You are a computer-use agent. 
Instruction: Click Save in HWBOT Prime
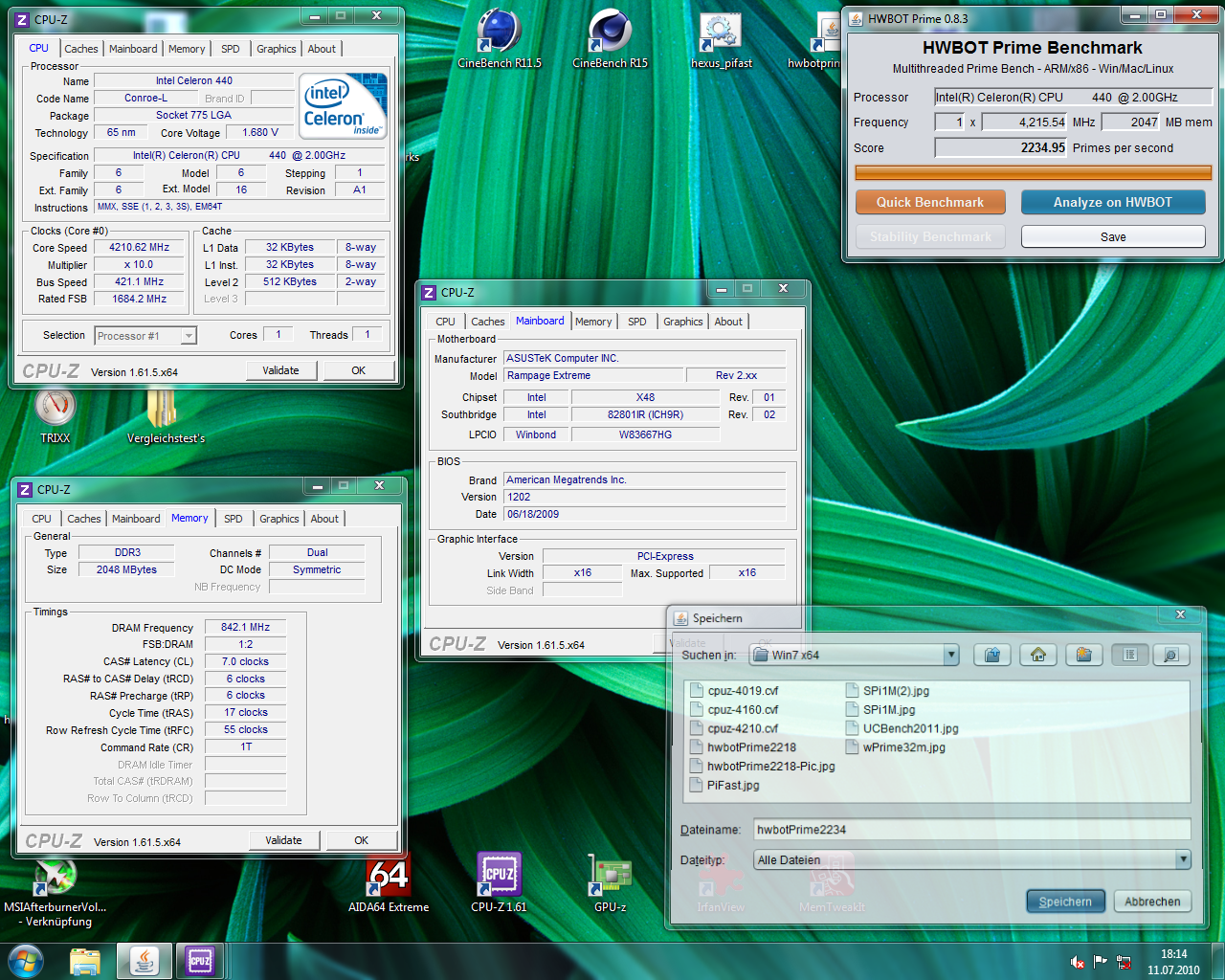click(1113, 236)
